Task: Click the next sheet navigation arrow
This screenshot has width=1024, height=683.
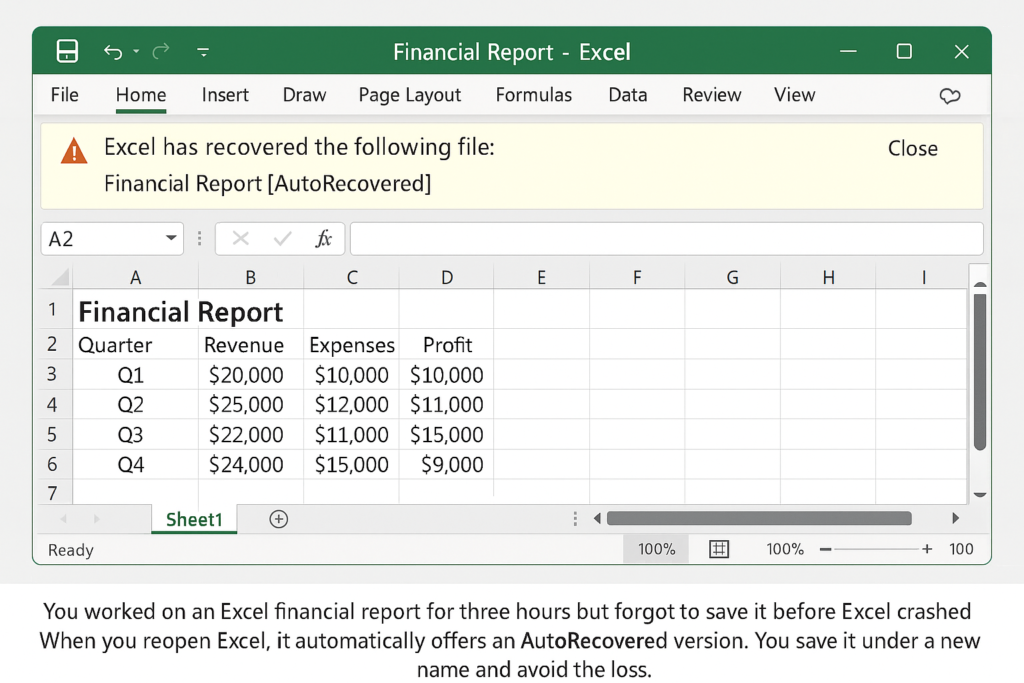Action: click(97, 519)
